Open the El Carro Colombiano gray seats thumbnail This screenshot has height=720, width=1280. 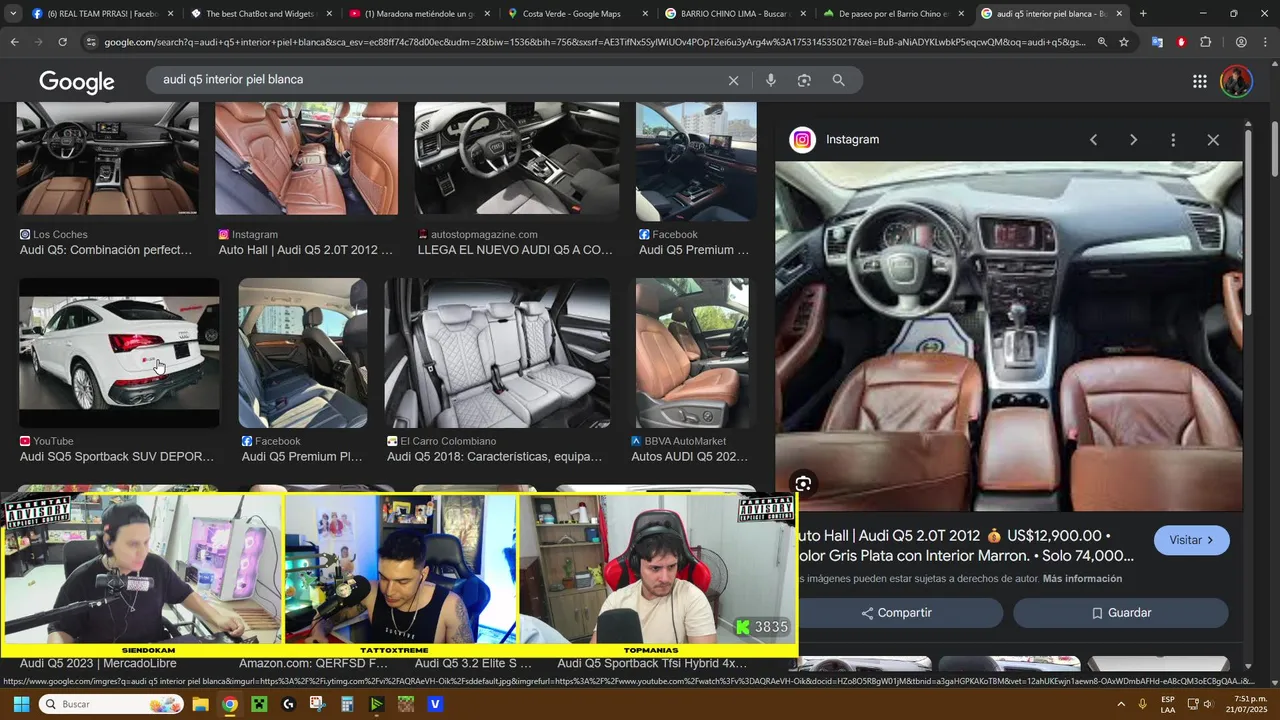coord(497,353)
